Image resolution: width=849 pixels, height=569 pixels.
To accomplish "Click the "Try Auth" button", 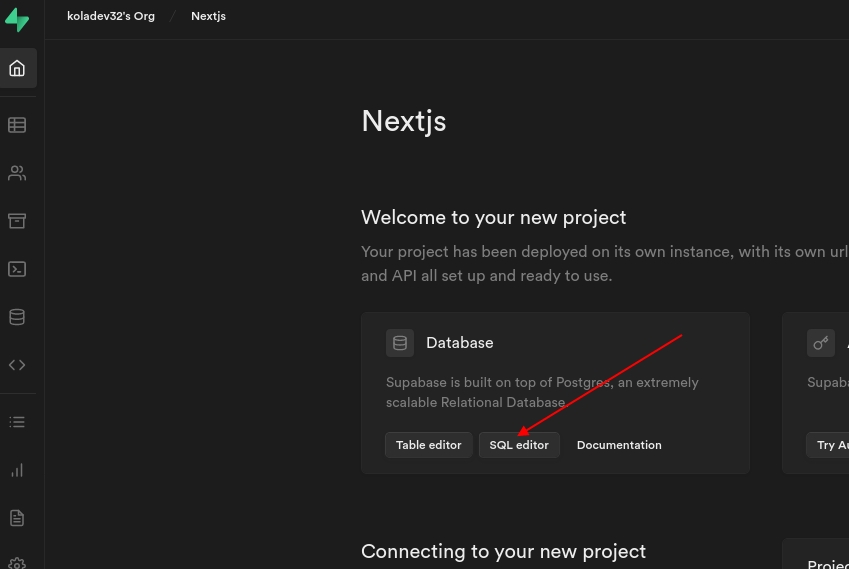I will [x=830, y=445].
